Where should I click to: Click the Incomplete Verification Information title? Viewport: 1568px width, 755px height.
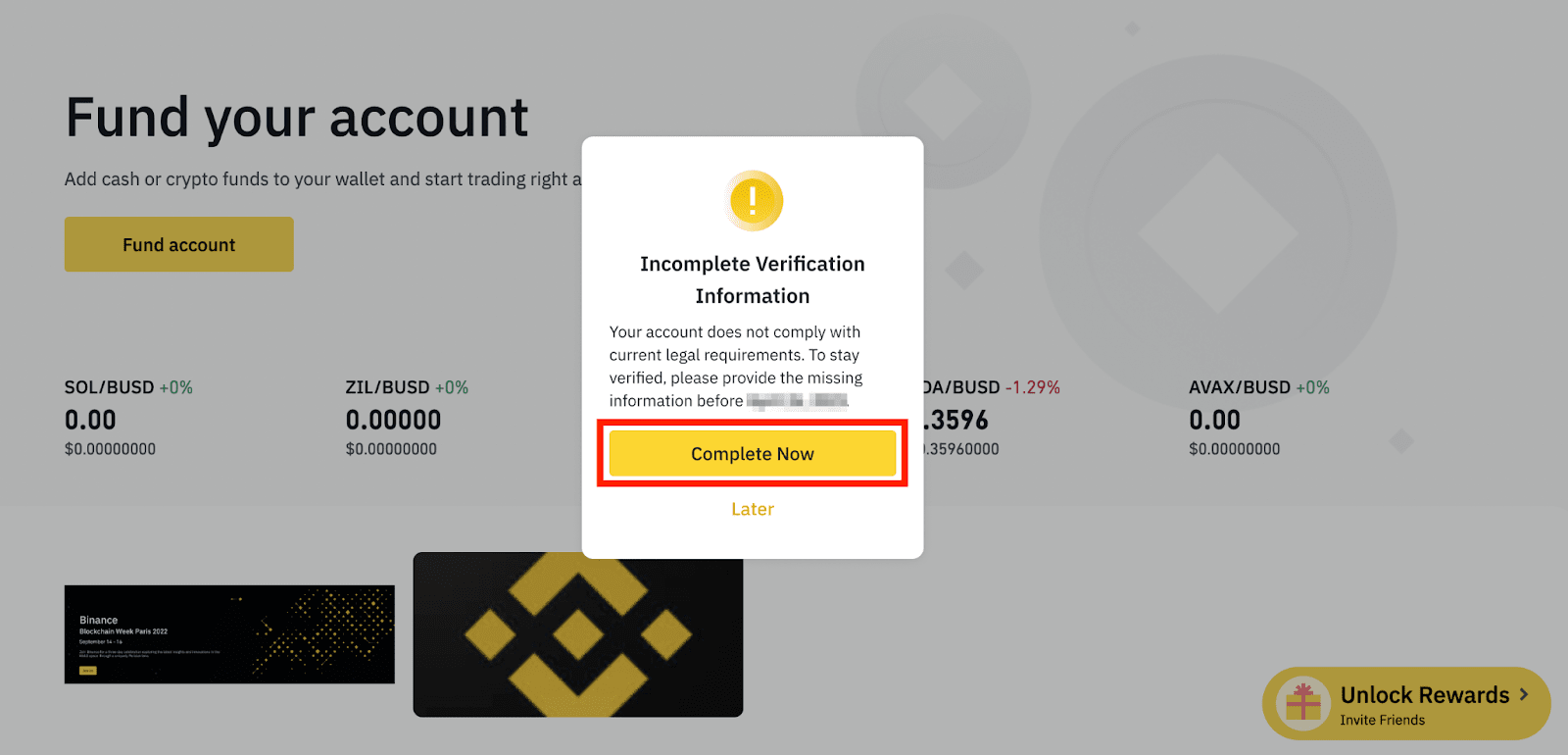click(752, 279)
